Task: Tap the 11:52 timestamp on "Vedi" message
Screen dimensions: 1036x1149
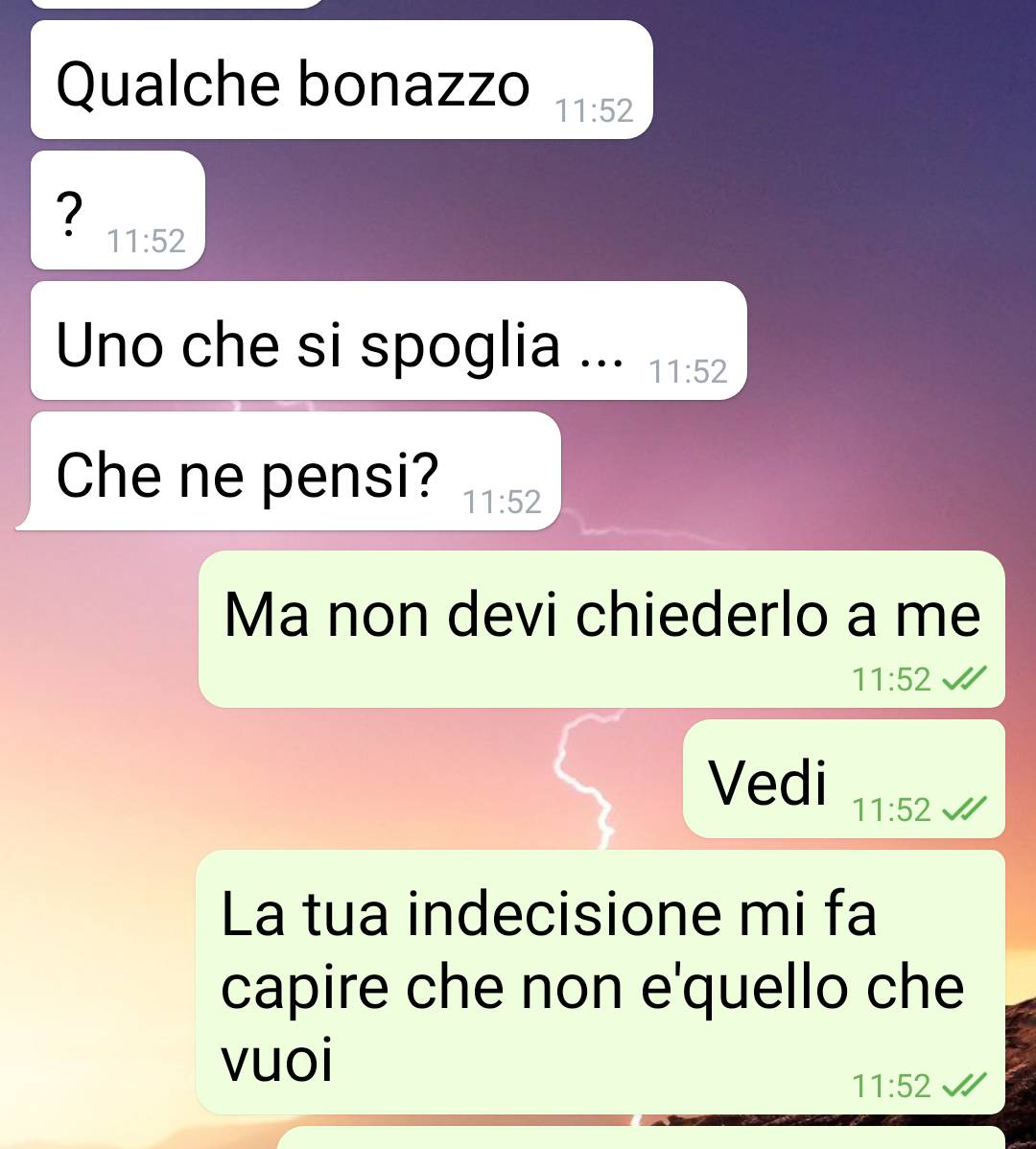Action: click(891, 809)
